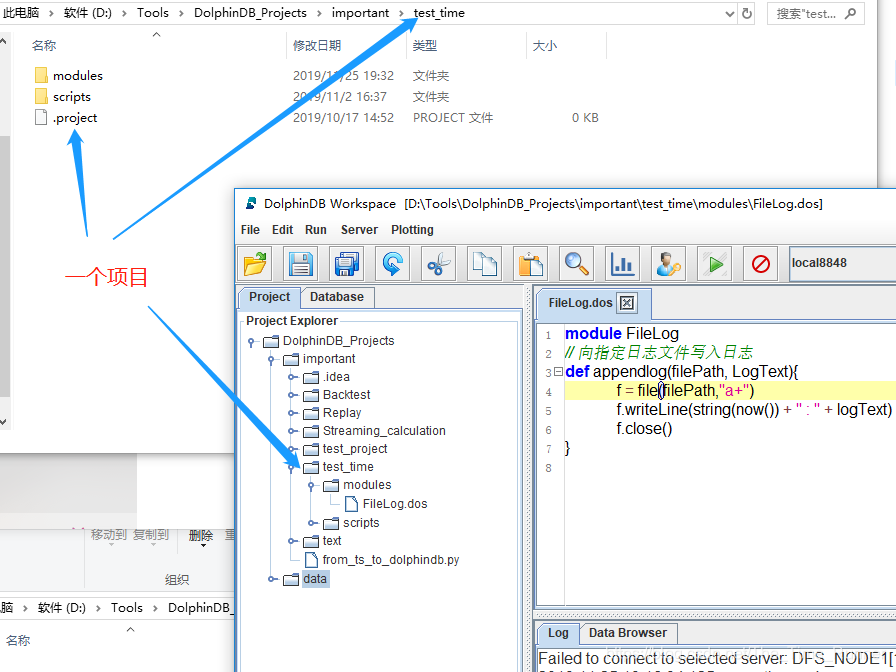The image size is (896, 672).
Task: Select the modules folder in project tree
Action: pos(367,485)
